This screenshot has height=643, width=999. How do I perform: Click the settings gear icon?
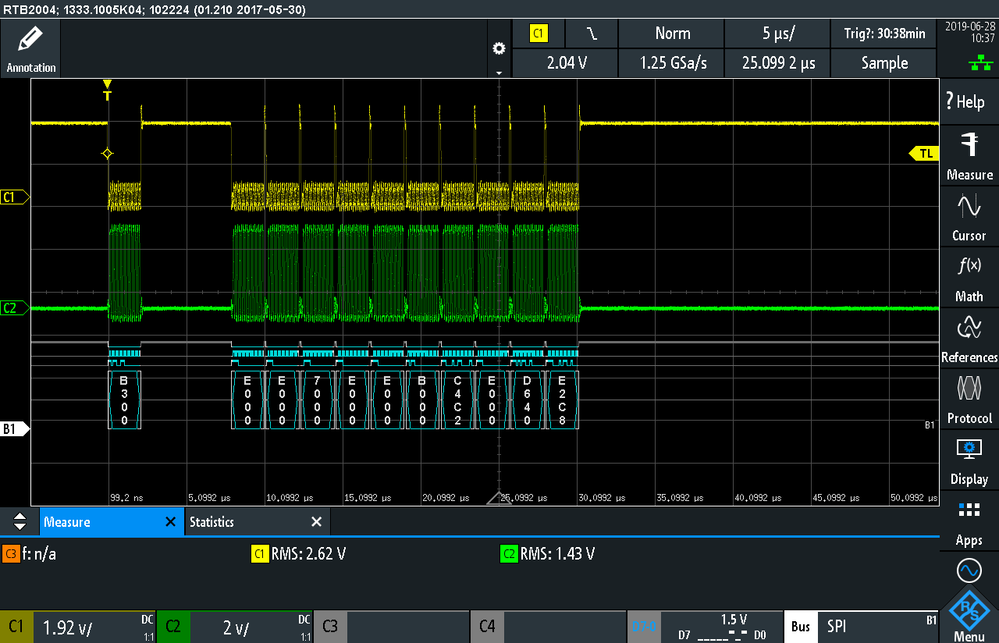coord(499,48)
